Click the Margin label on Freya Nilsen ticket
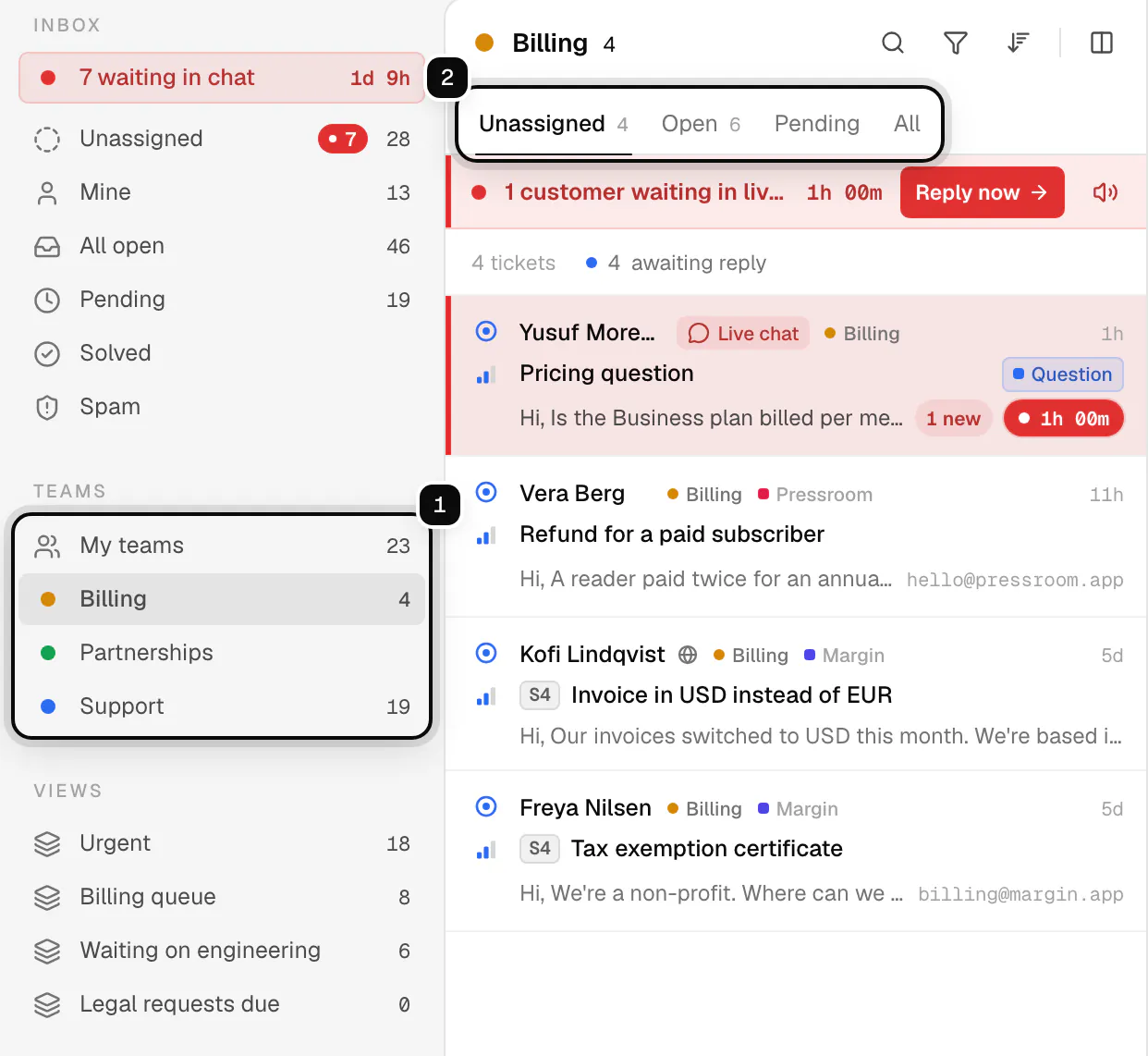This screenshot has width=1148, height=1056. point(798,809)
